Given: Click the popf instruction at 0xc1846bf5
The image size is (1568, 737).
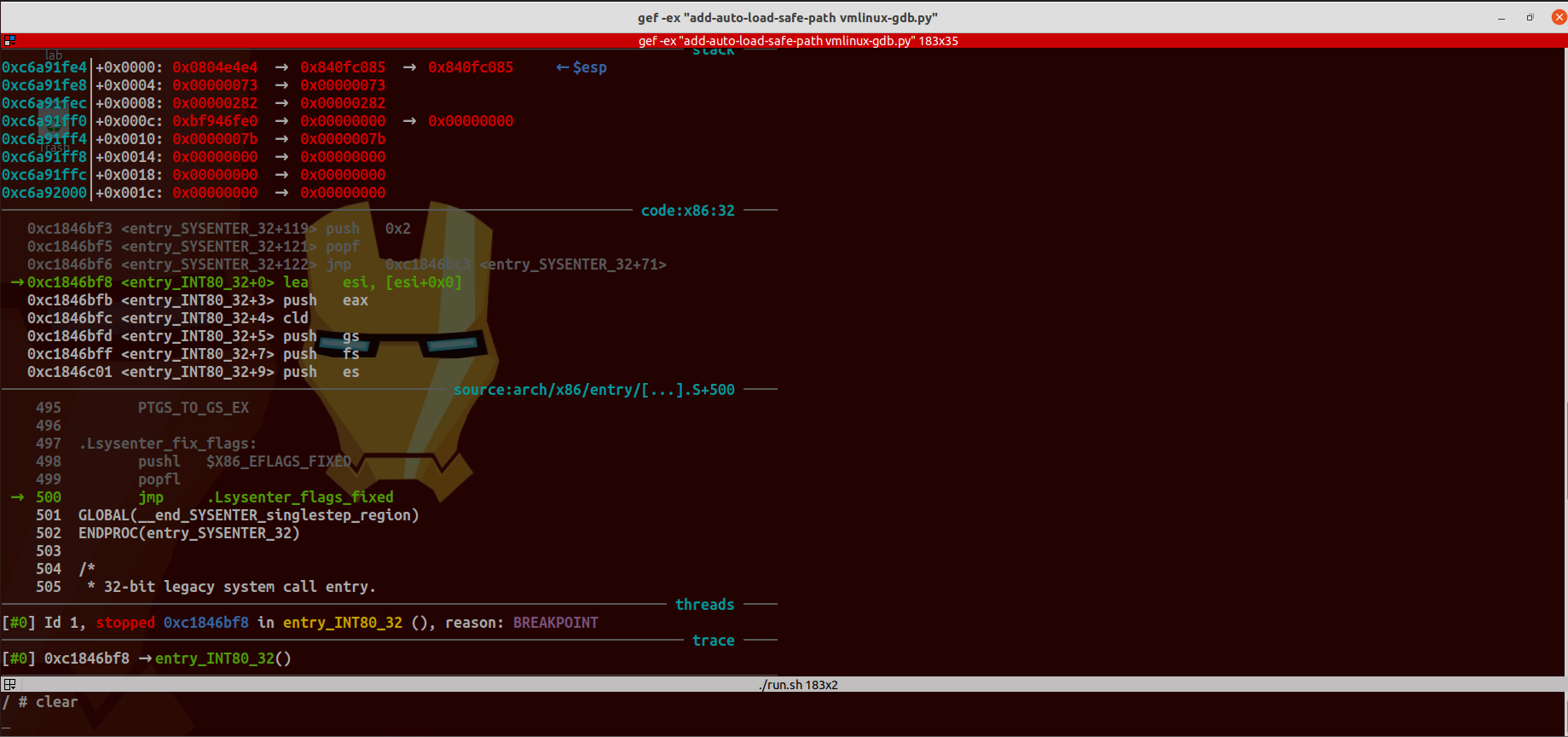Looking at the screenshot, I should click(x=194, y=247).
